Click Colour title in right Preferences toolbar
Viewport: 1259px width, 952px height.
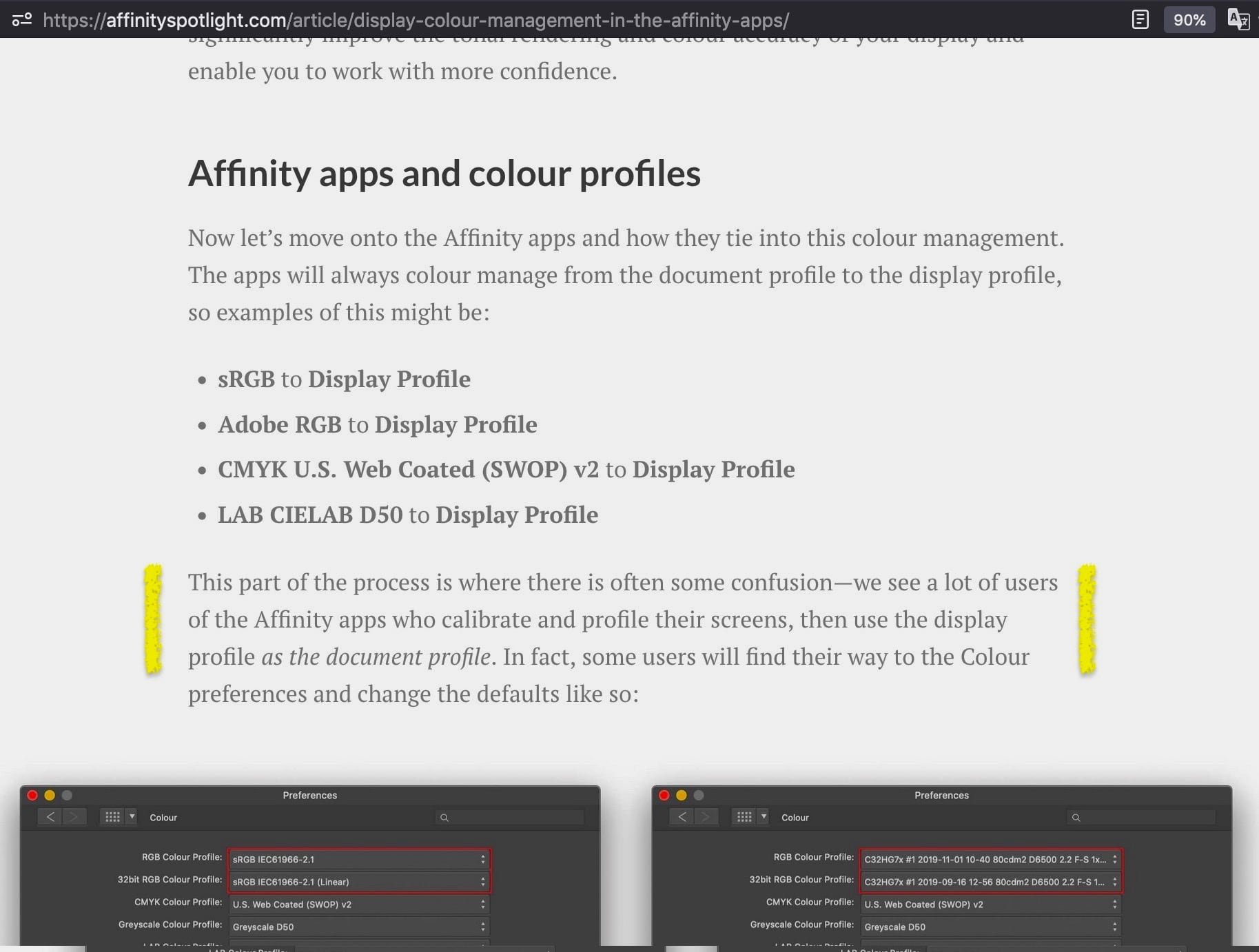tap(795, 818)
